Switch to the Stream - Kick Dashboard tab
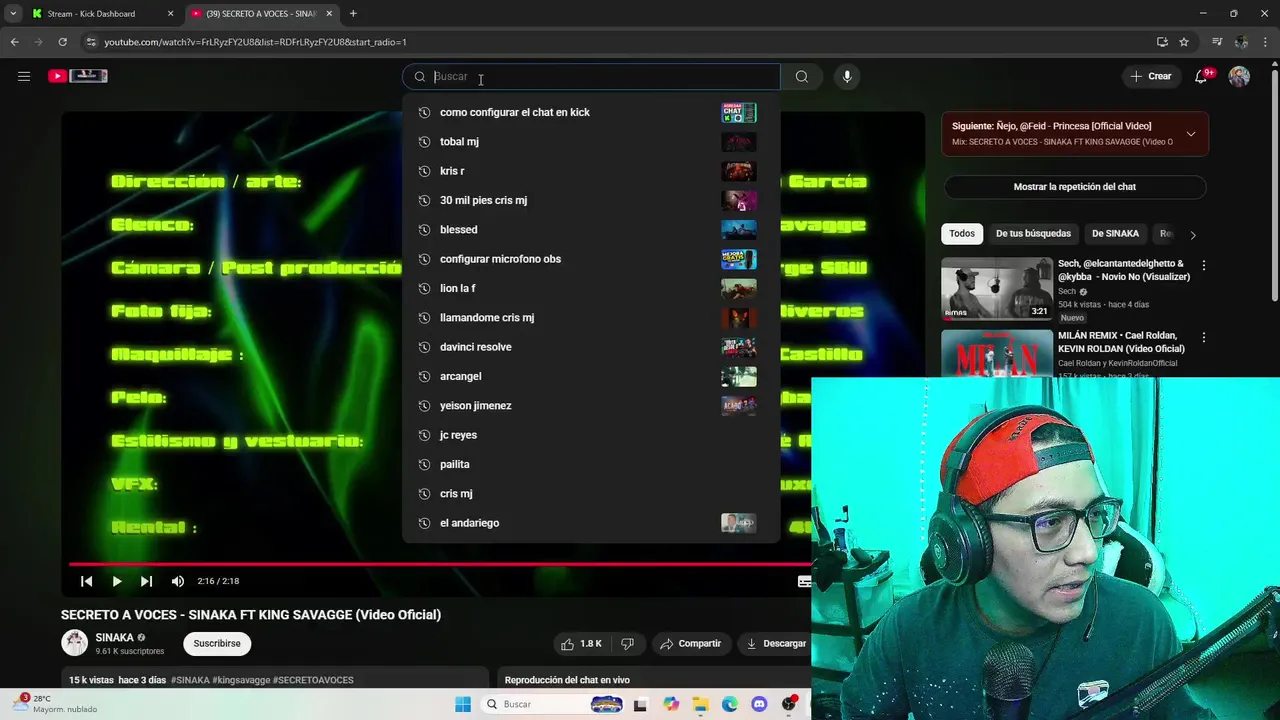This screenshot has width=1280, height=720. (x=100, y=14)
